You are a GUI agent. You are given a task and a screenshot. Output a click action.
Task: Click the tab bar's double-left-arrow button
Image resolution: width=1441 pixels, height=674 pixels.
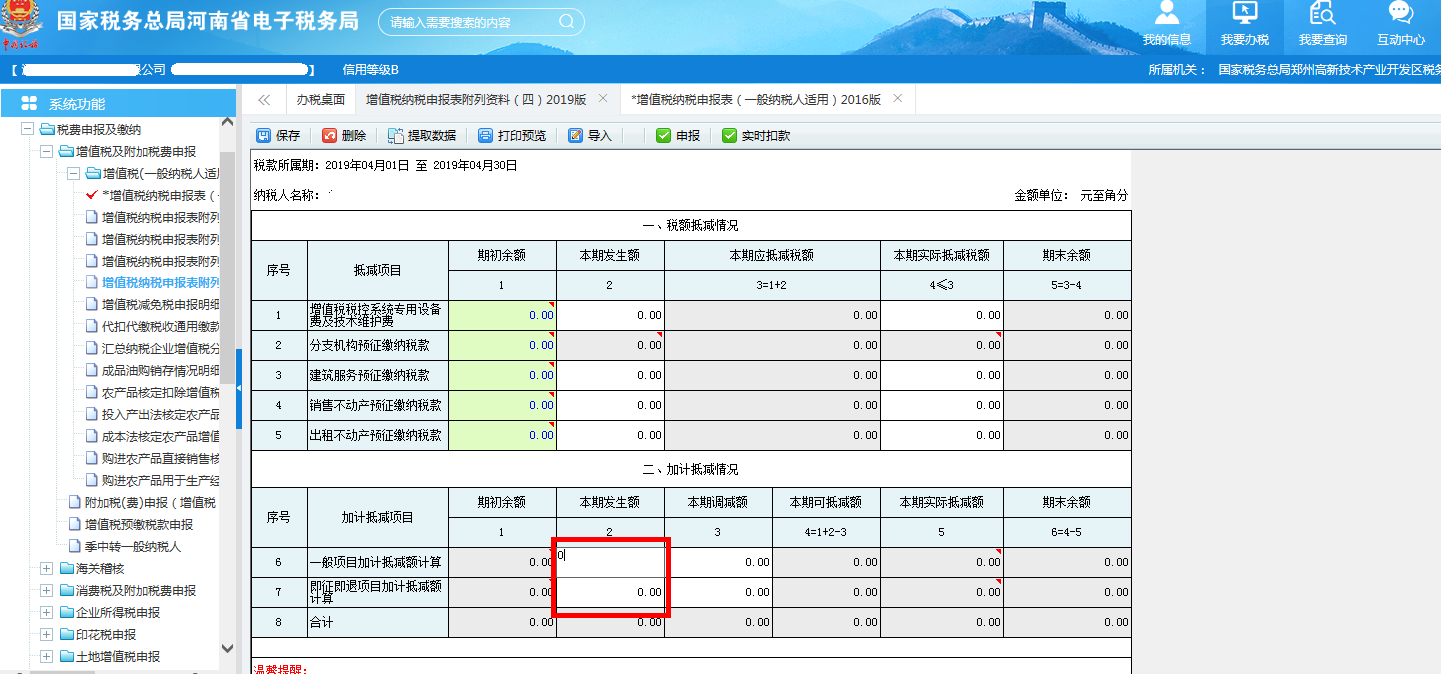[264, 99]
